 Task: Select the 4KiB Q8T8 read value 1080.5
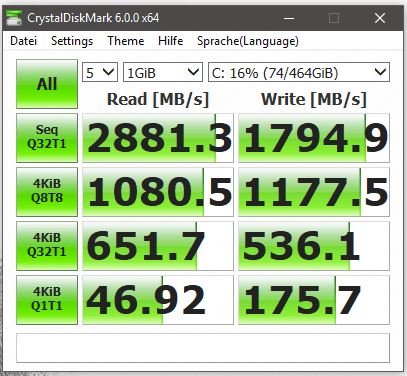pos(158,192)
